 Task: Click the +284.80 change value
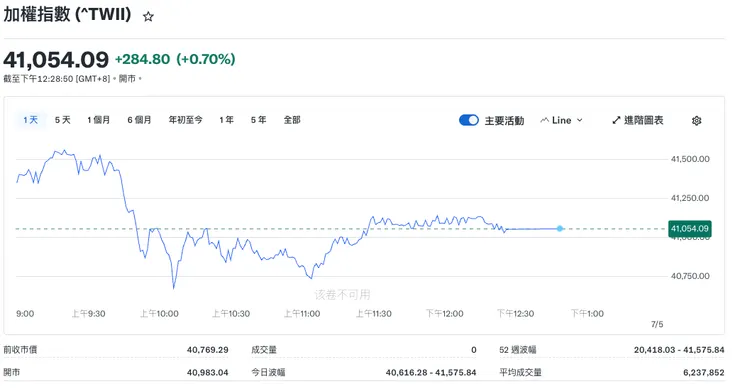pyautogui.click(x=143, y=59)
